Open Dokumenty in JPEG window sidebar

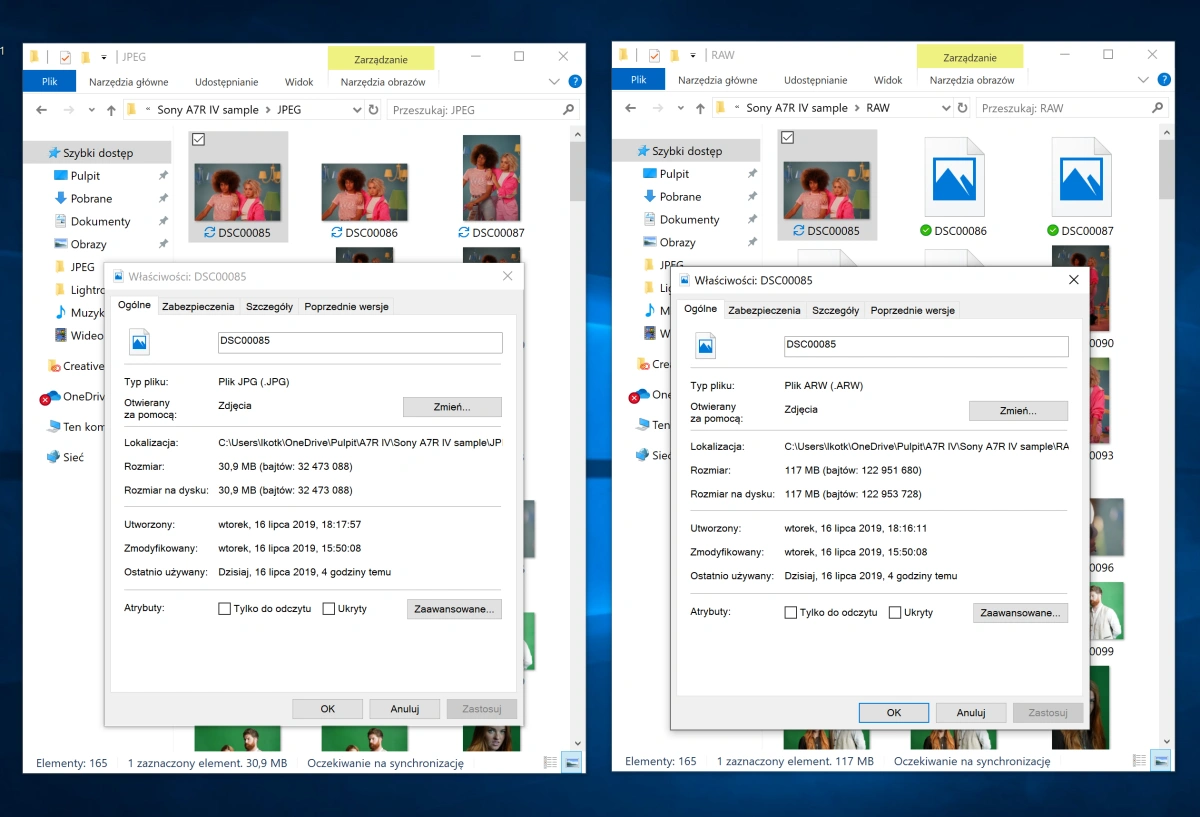pos(100,221)
